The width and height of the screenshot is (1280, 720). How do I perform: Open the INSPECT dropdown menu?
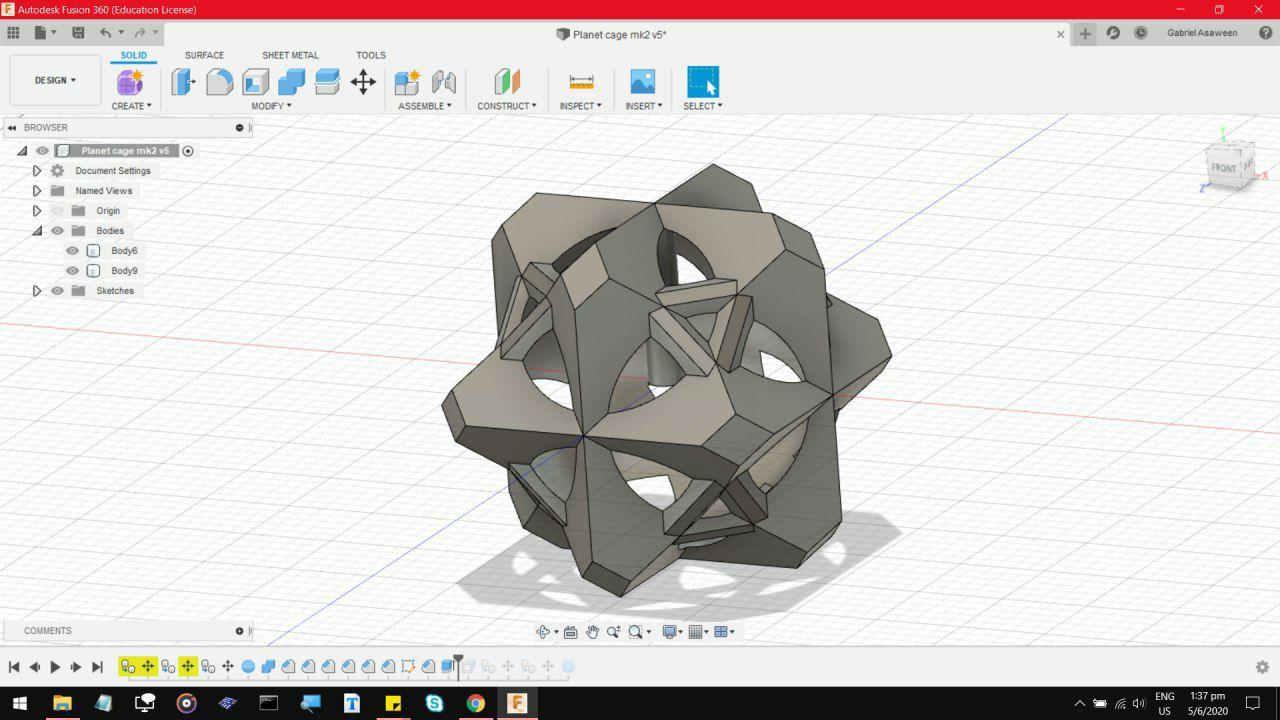[581, 106]
